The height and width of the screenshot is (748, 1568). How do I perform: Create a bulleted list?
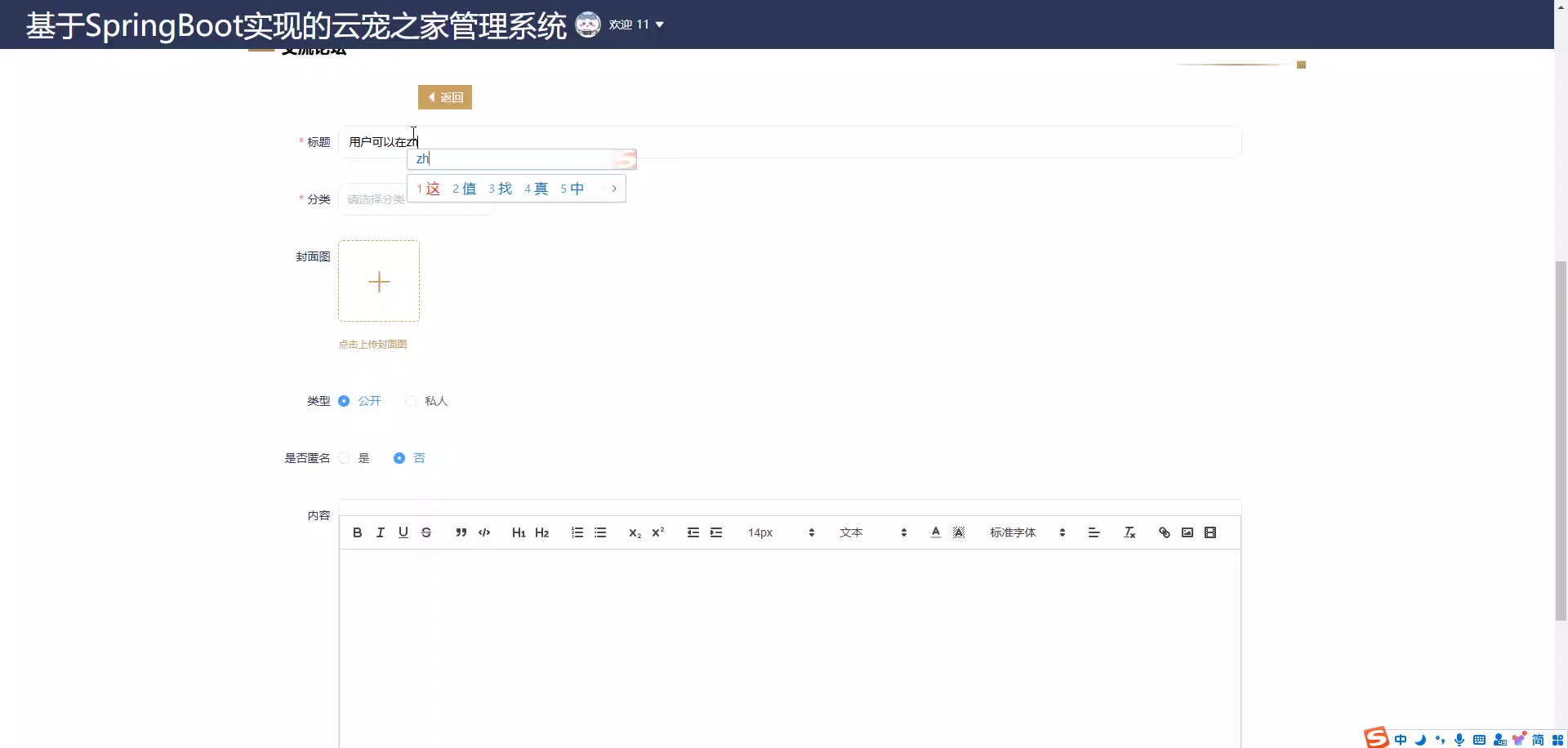(x=600, y=532)
